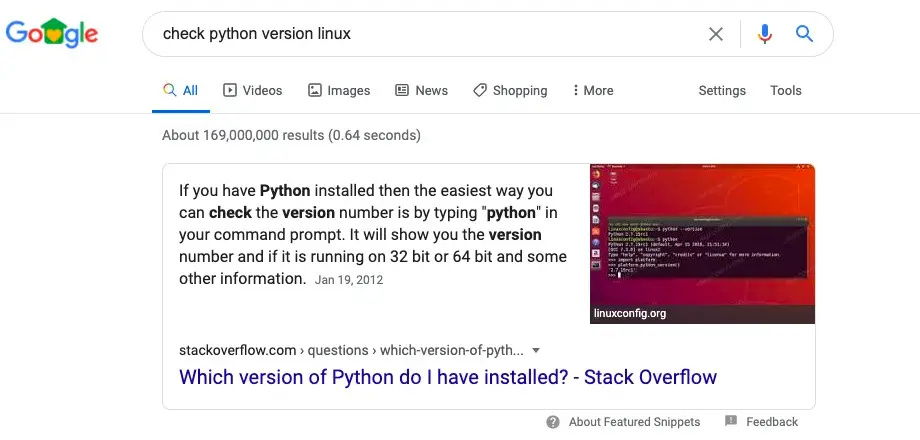Click the 'About 169,000,000 results' text
This screenshot has width=920, height=440.
pyautogui.click(x=291, y=136)
